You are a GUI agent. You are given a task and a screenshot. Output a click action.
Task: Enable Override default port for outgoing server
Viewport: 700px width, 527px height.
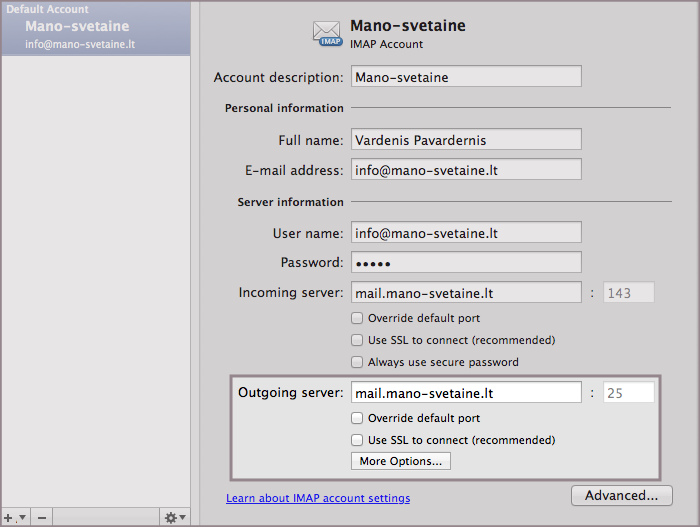click(x=357, y=418)
